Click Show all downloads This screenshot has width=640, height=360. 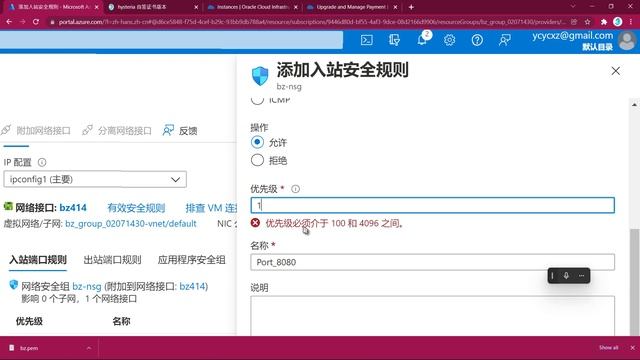(608, 348)
